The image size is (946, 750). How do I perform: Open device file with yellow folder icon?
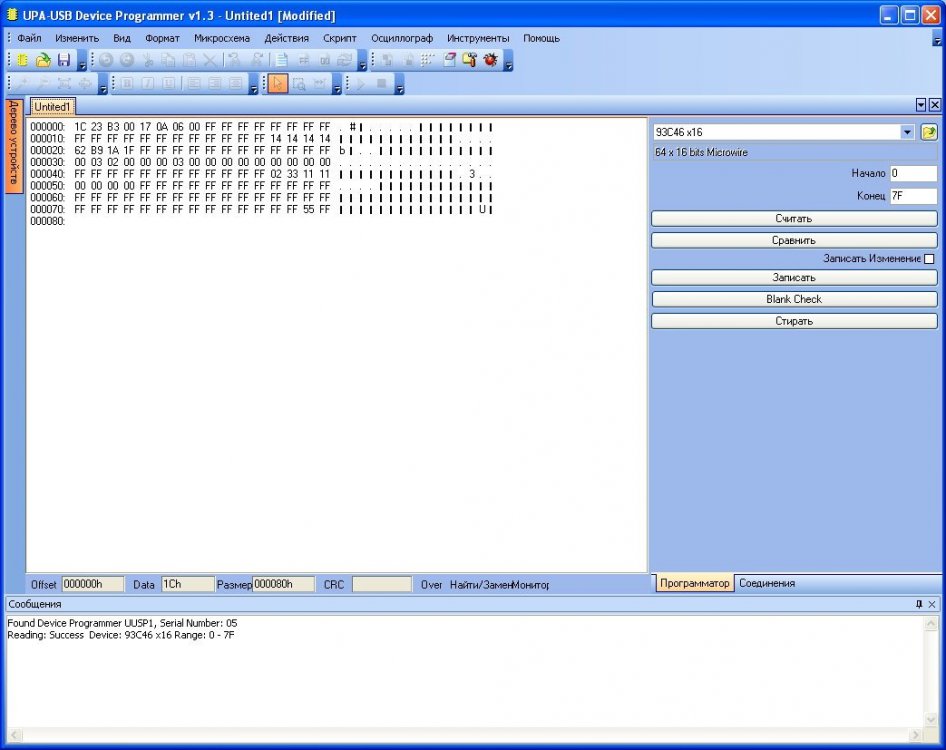(x=929, y=132)
